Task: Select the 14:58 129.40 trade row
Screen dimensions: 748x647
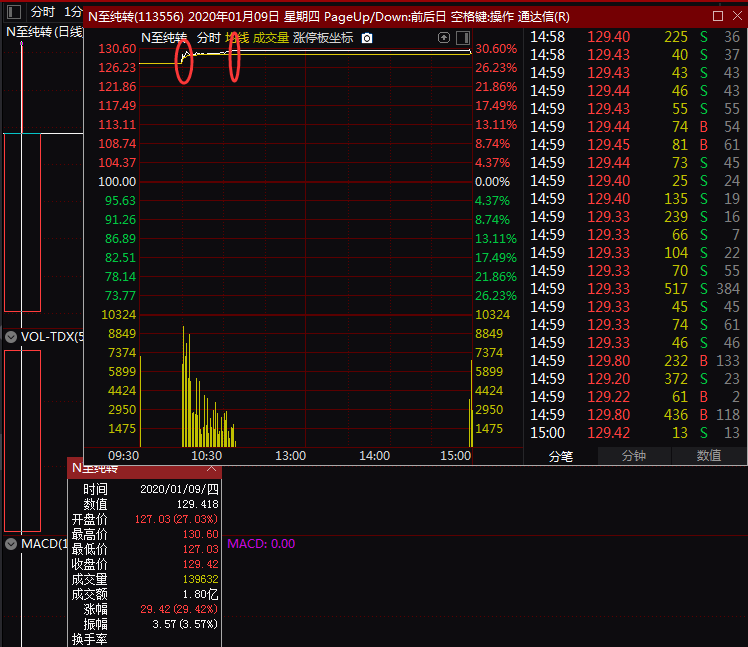Action: [635, 37]
